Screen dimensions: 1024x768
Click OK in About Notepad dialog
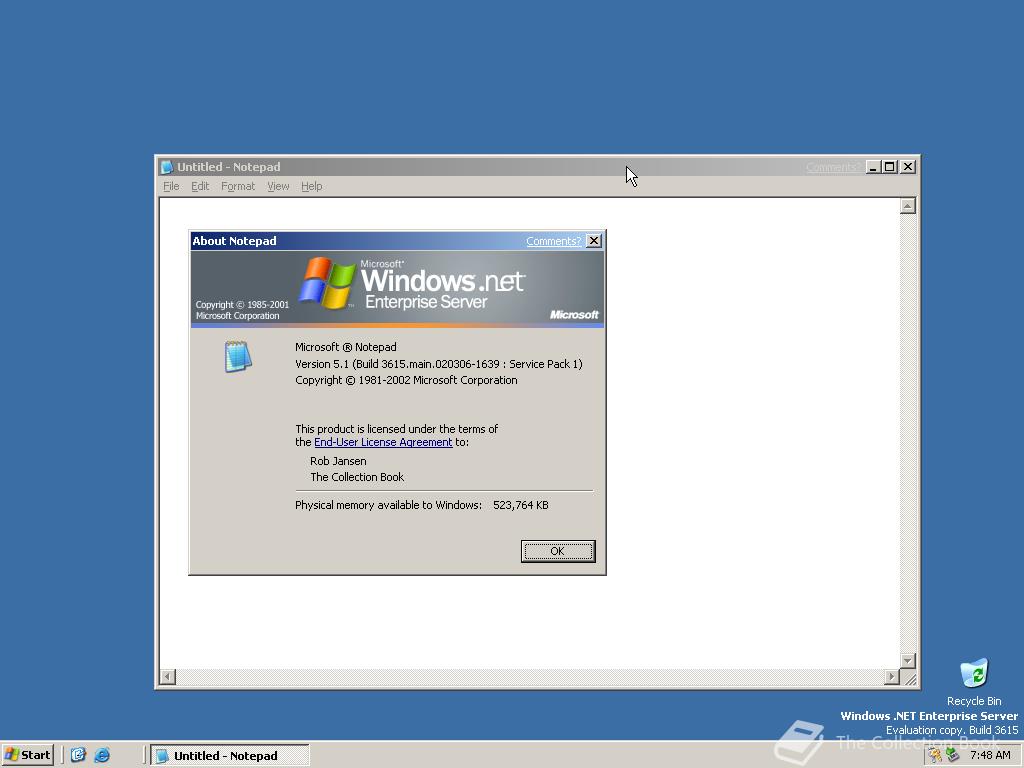tap(558, 551)
